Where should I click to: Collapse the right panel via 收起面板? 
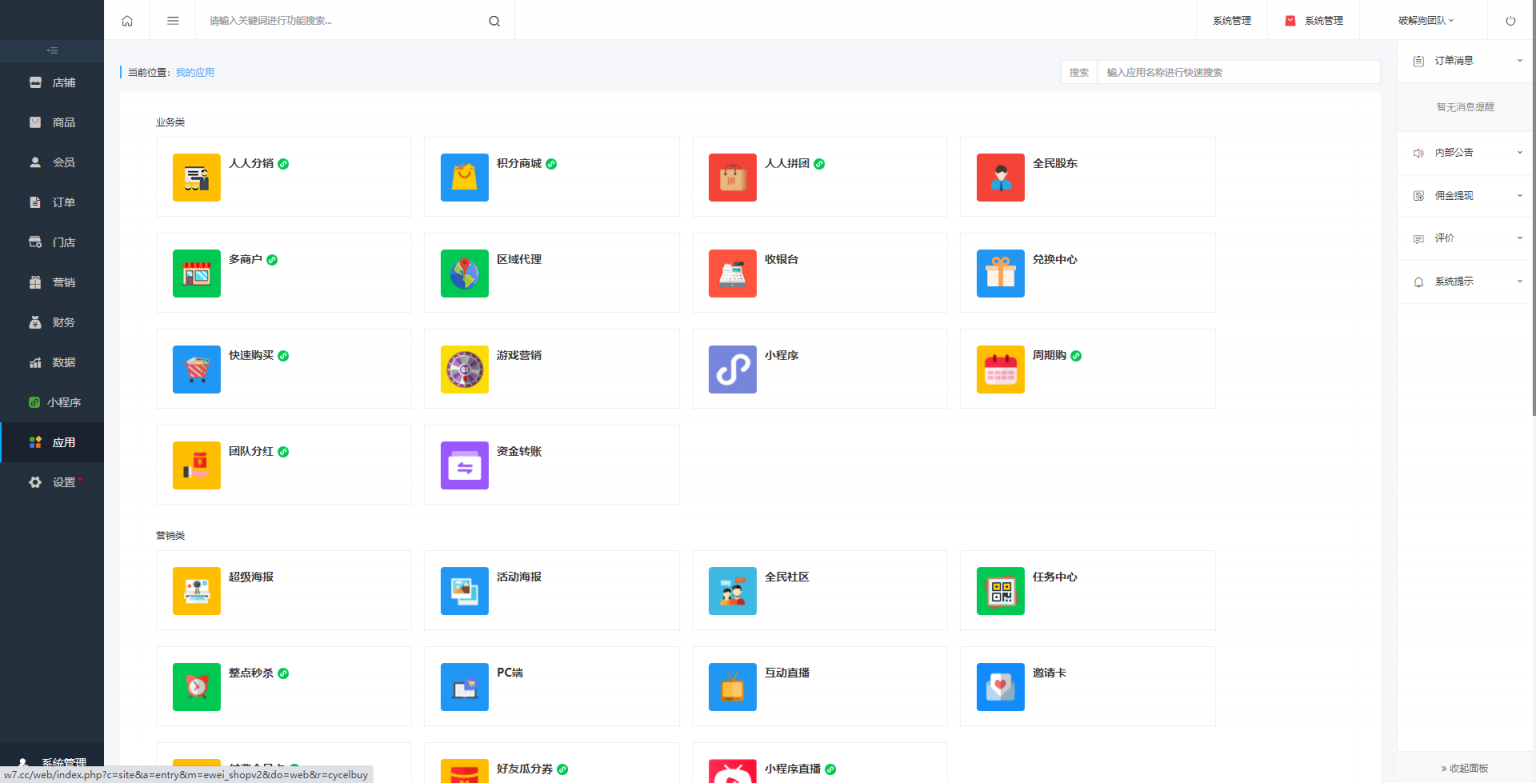[1464, 768]
